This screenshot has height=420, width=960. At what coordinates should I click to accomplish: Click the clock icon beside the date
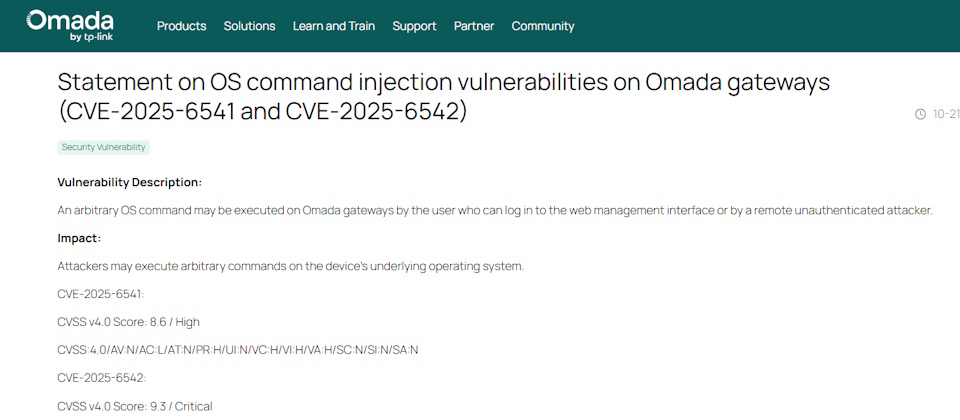920,114
